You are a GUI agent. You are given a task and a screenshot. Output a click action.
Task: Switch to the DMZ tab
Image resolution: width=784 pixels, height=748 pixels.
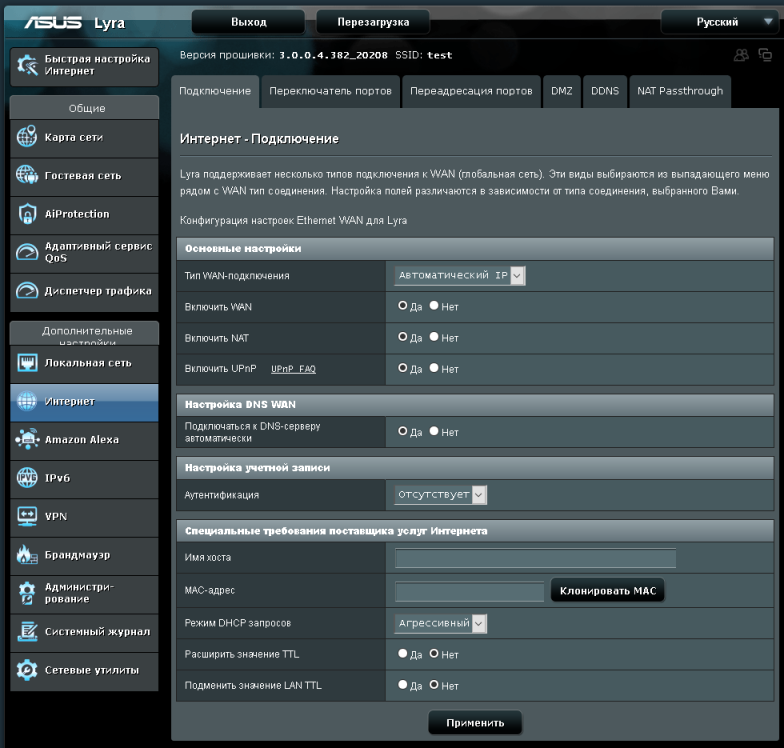point(562,91)
